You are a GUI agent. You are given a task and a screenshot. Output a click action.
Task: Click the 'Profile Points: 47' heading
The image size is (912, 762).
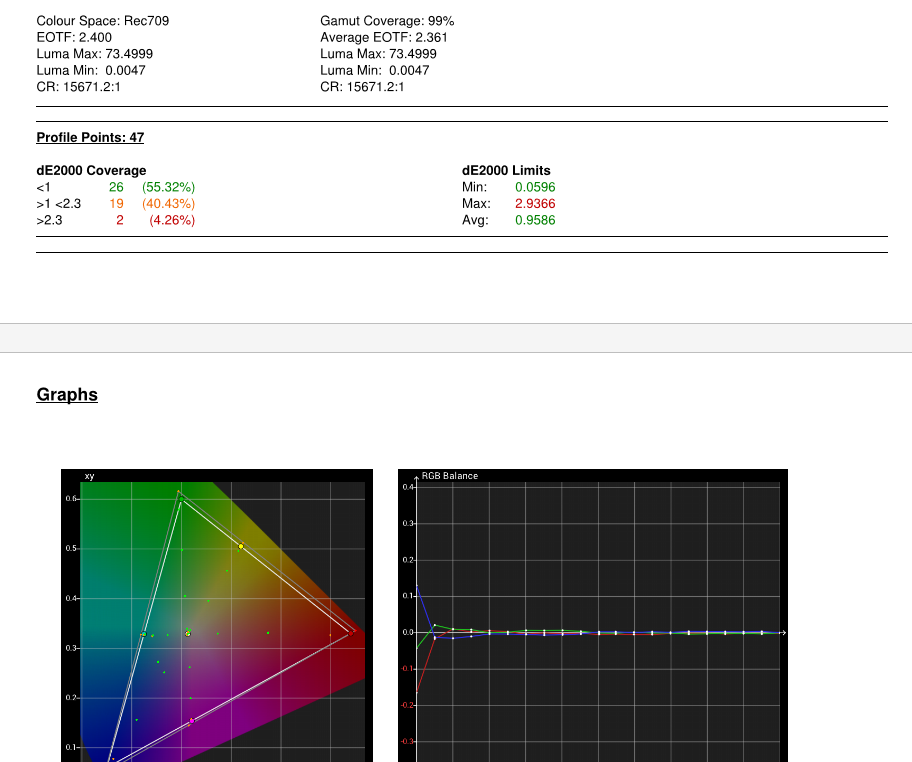(90, 137)
